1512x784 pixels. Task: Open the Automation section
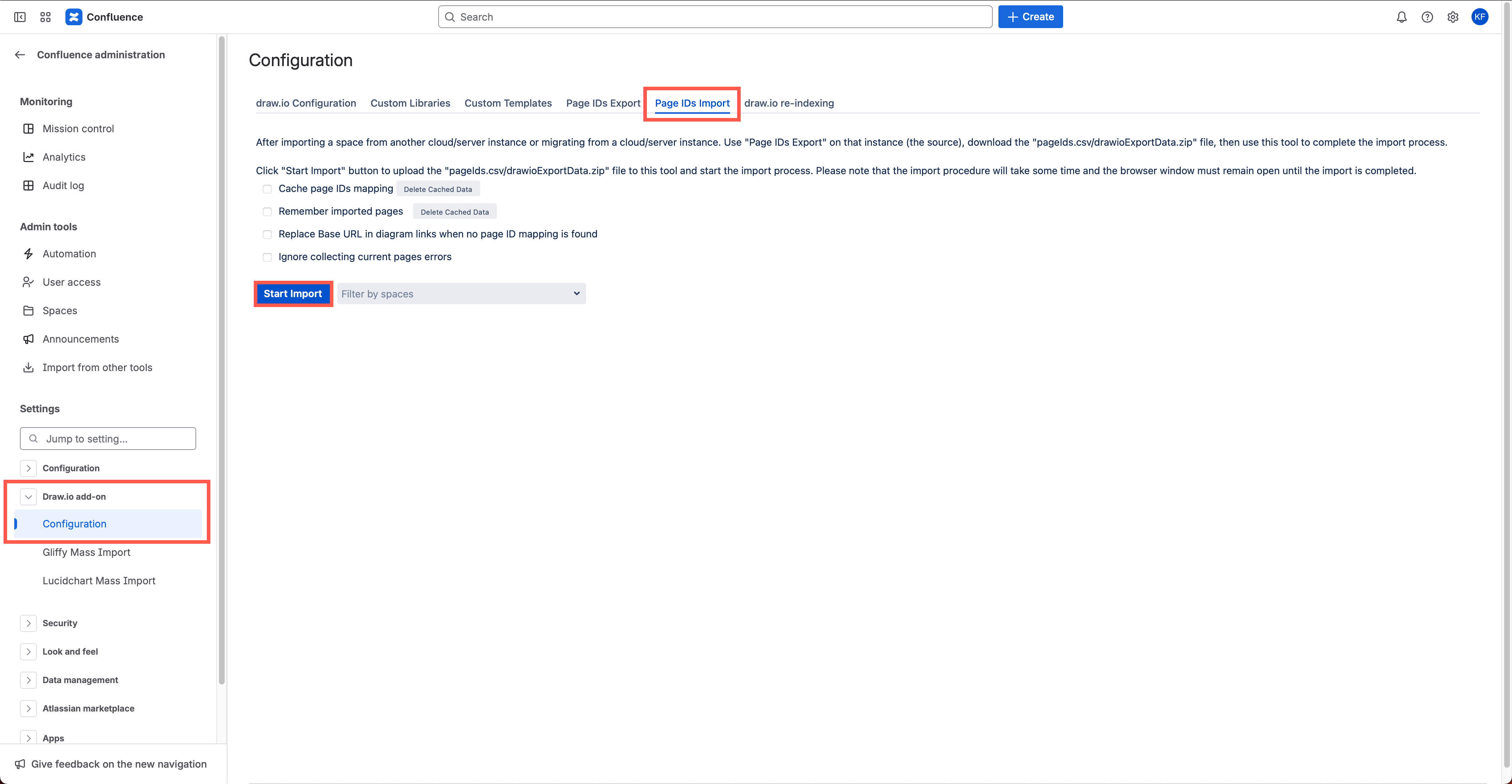coord(69,253)
